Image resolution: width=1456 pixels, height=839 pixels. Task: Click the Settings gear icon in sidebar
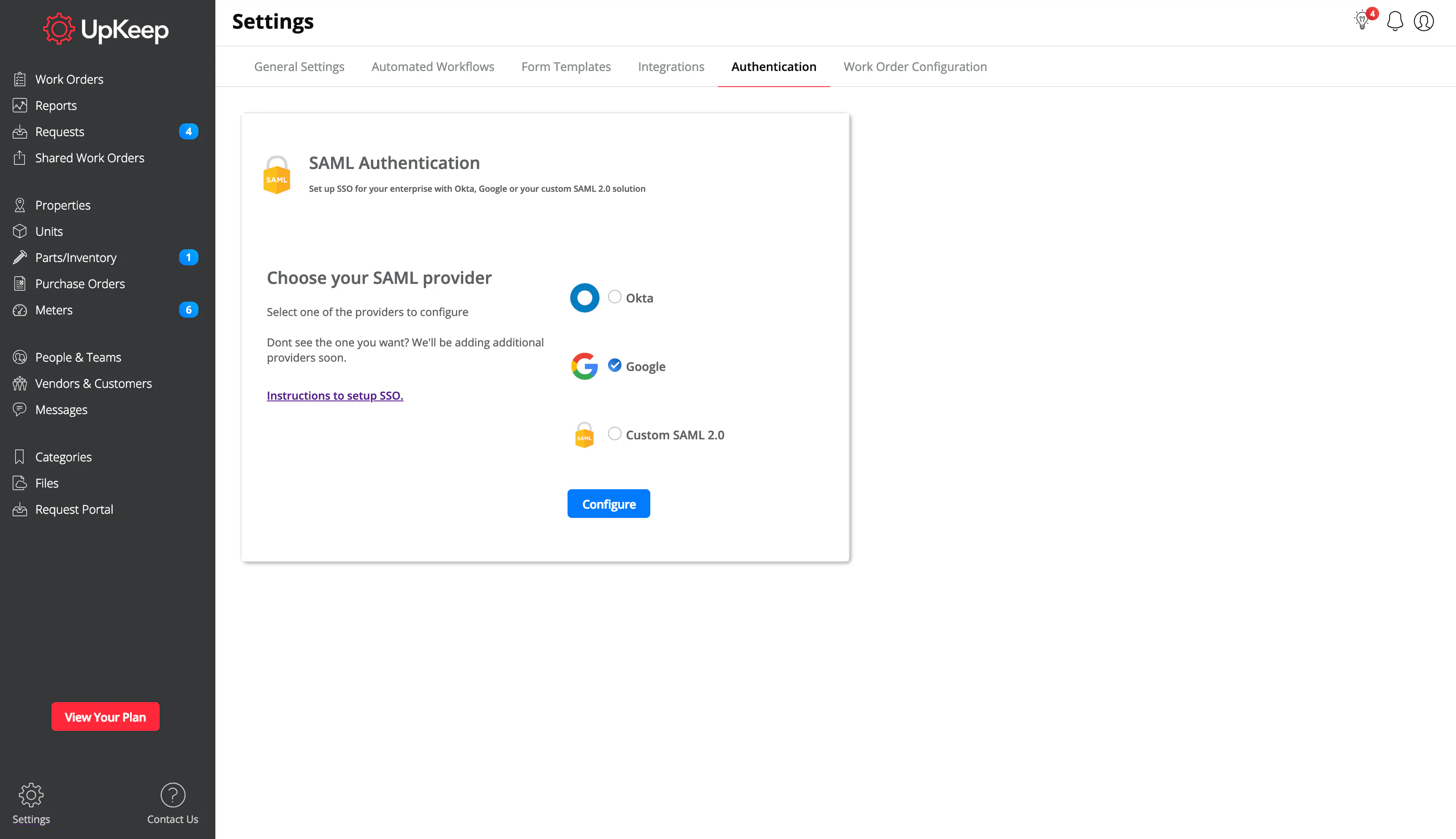tap(31, 795)
